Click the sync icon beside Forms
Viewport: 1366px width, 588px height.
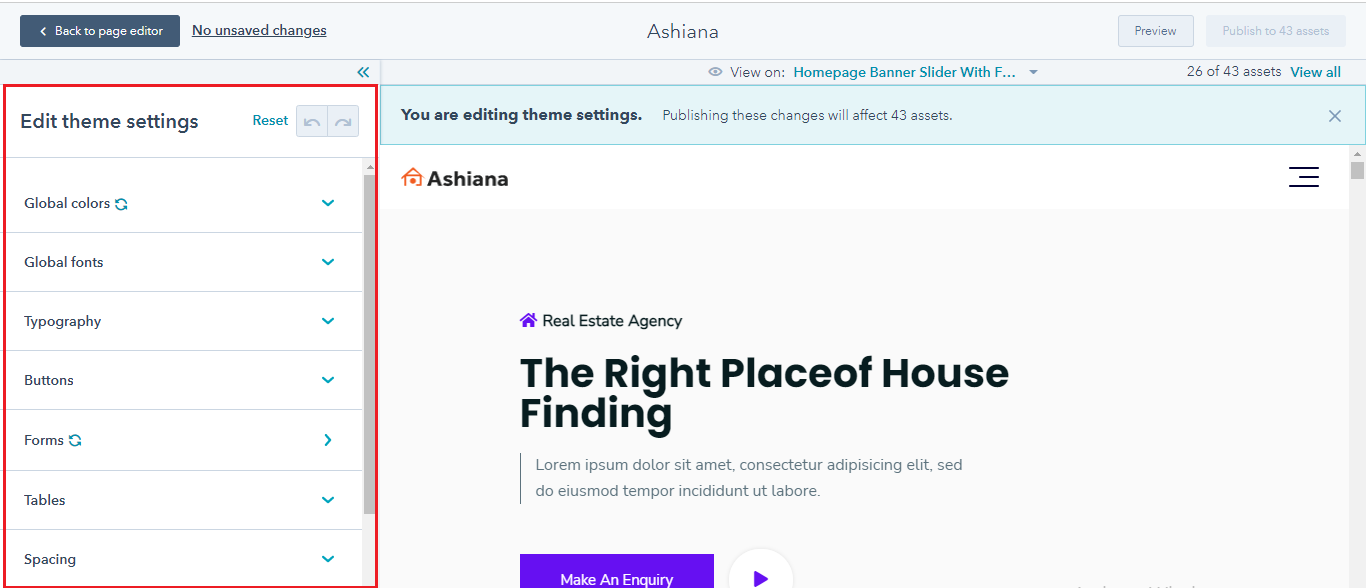click(75, 440)
